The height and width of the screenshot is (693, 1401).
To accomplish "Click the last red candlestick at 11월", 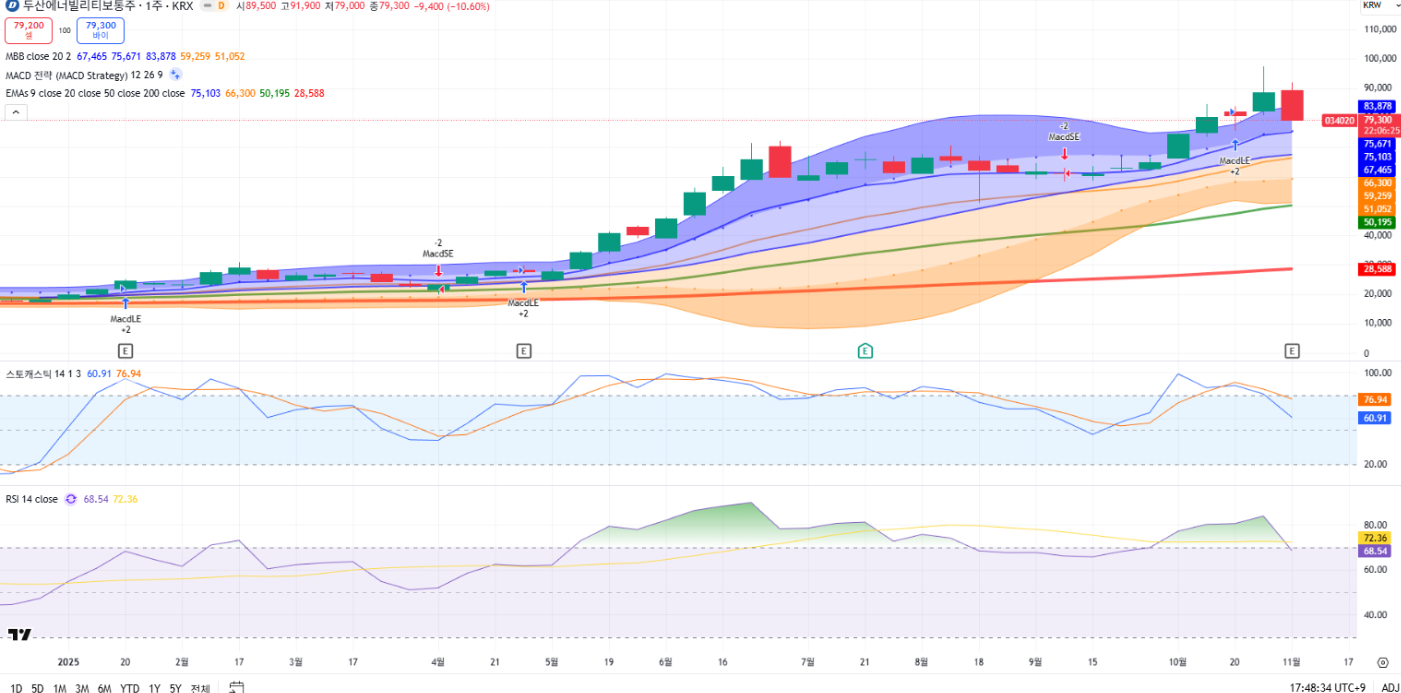I will coord(1292,105).
